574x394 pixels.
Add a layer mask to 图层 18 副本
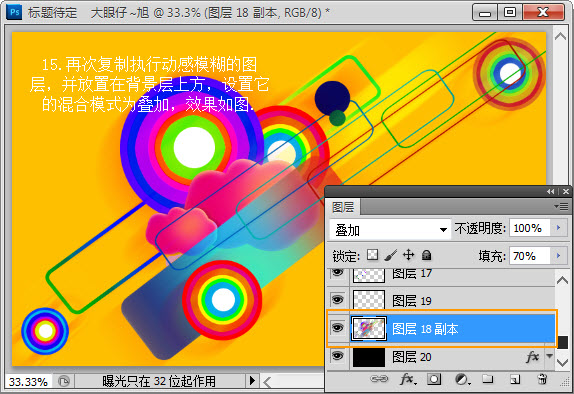click(434, 379)
